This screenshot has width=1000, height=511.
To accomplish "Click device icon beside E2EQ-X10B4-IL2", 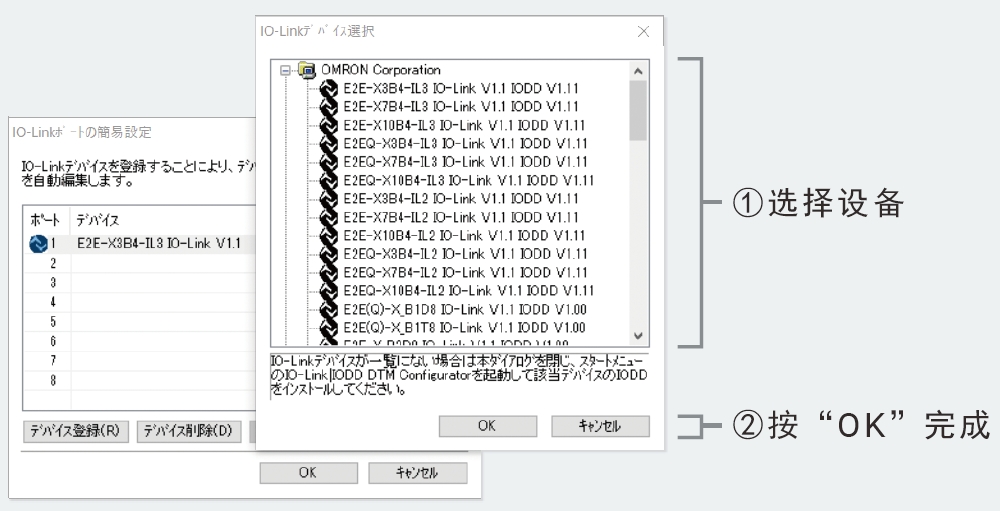I will click(x=328, y=291).
